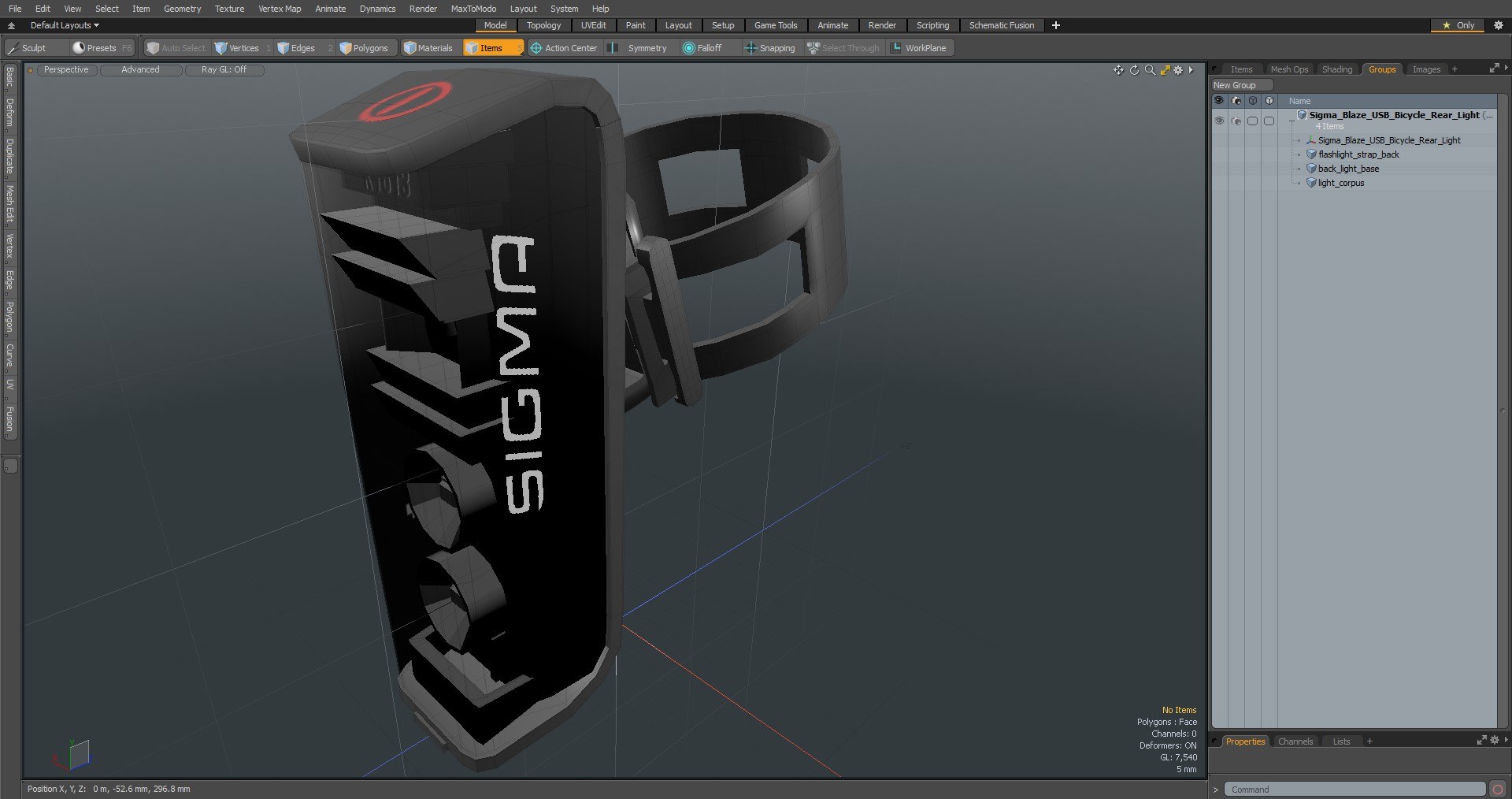Click the locator axis icon for Sigma_Blaze_USB_Bicycle_Rear_Light
This screenshot has height=799, width=1512.
(1311, 140)
